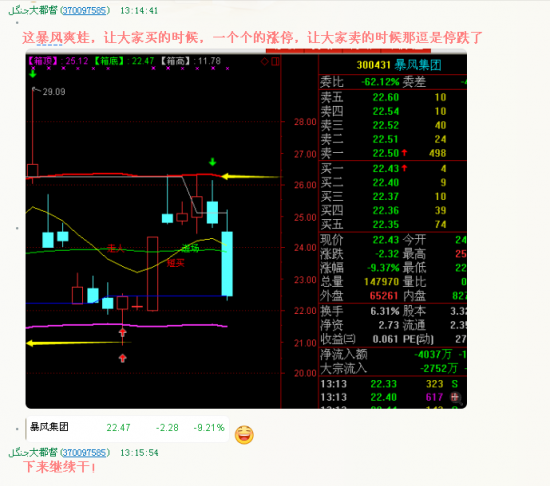Screen dimensions: 550x486
Task: Click the plus magnifier icon on 13:13 row
Action: pos(455,397)
